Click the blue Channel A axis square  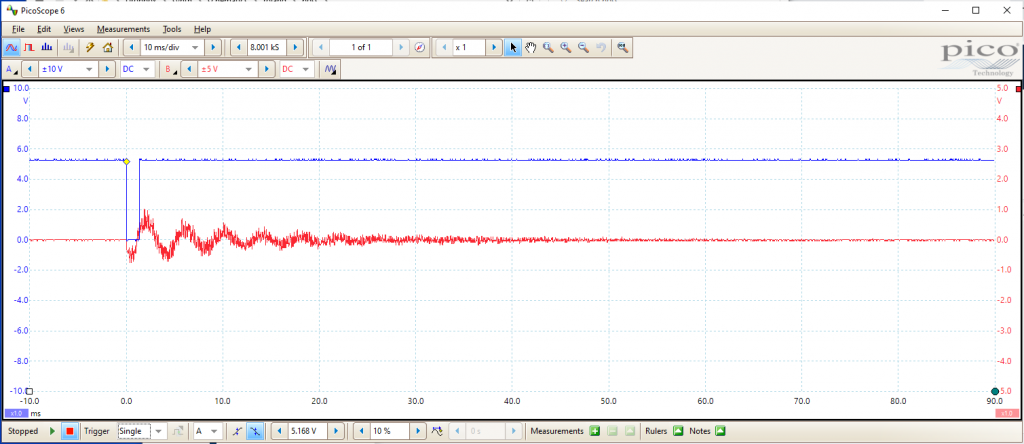(x=7, y=89)
